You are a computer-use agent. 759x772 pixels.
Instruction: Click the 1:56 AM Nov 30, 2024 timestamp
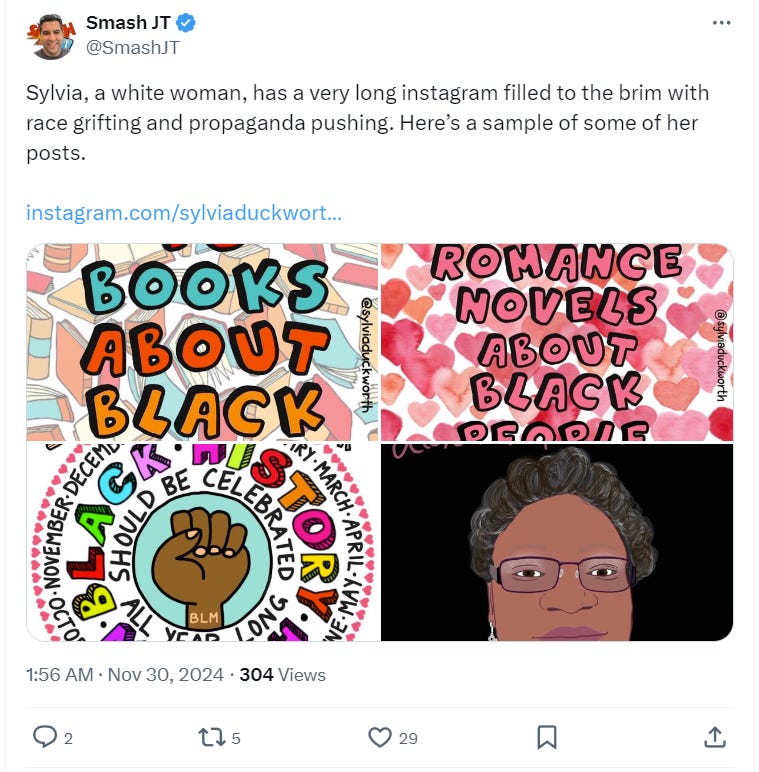click(125, 675)
